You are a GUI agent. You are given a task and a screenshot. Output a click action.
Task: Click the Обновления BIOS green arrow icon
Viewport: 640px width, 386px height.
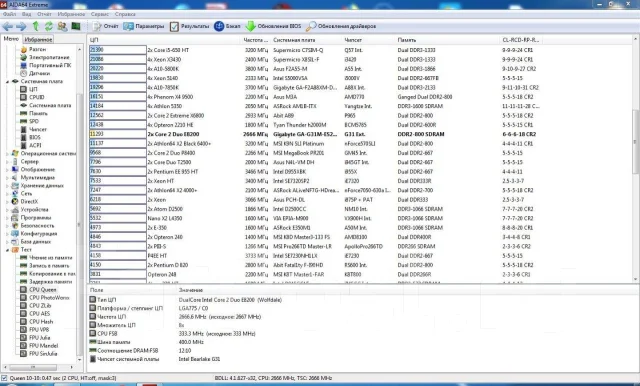point(250,26)
